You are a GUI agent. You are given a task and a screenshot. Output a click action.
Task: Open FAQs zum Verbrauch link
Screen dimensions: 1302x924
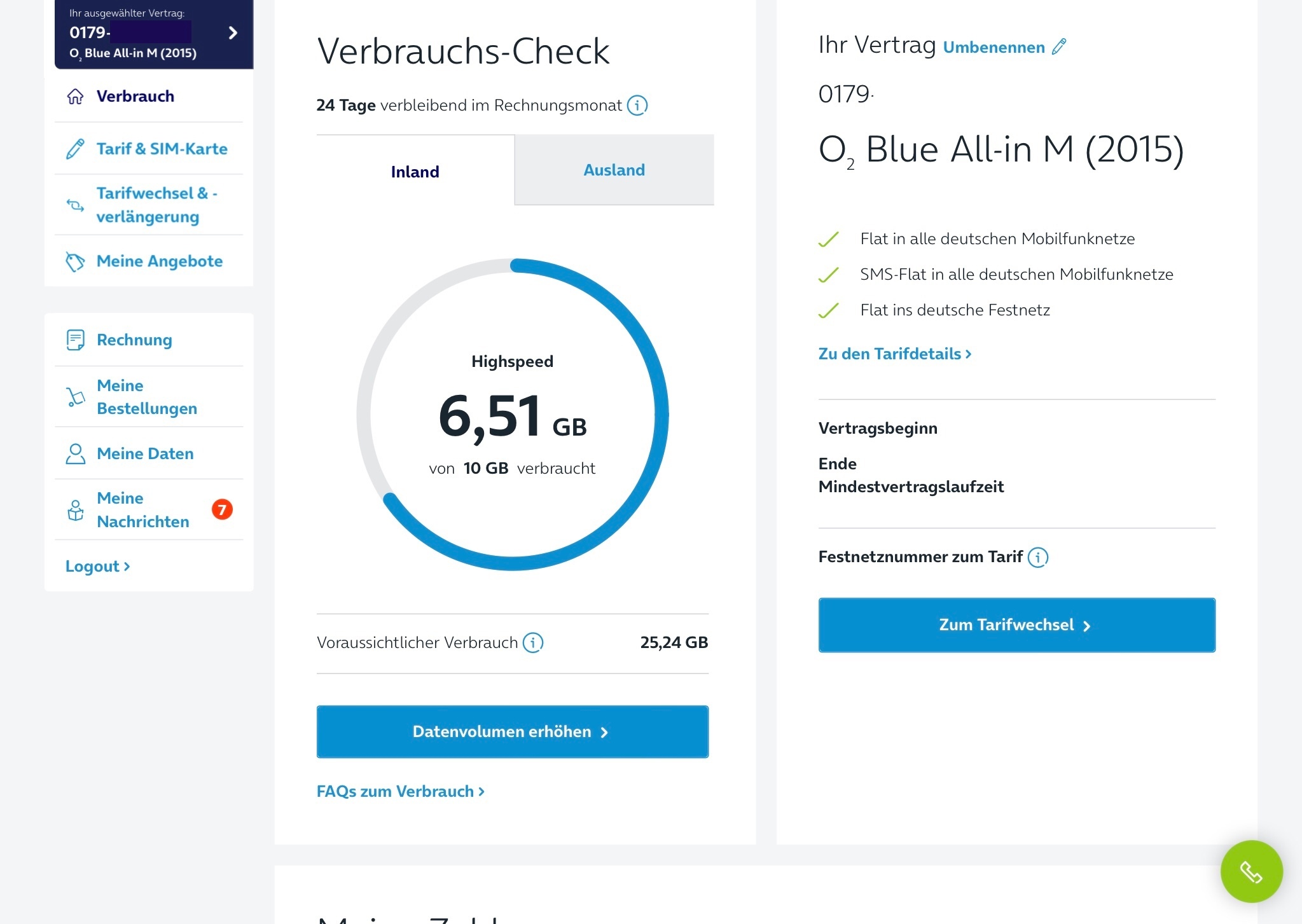(x=401, y=791)
